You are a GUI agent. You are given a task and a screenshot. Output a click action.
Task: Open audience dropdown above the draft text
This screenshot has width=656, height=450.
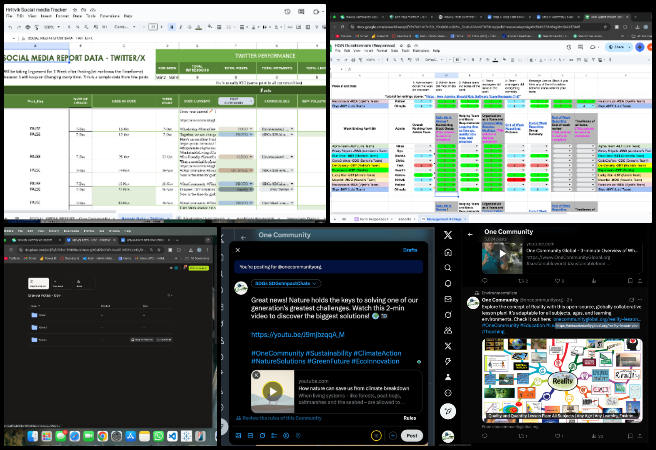tap(286, 283)
